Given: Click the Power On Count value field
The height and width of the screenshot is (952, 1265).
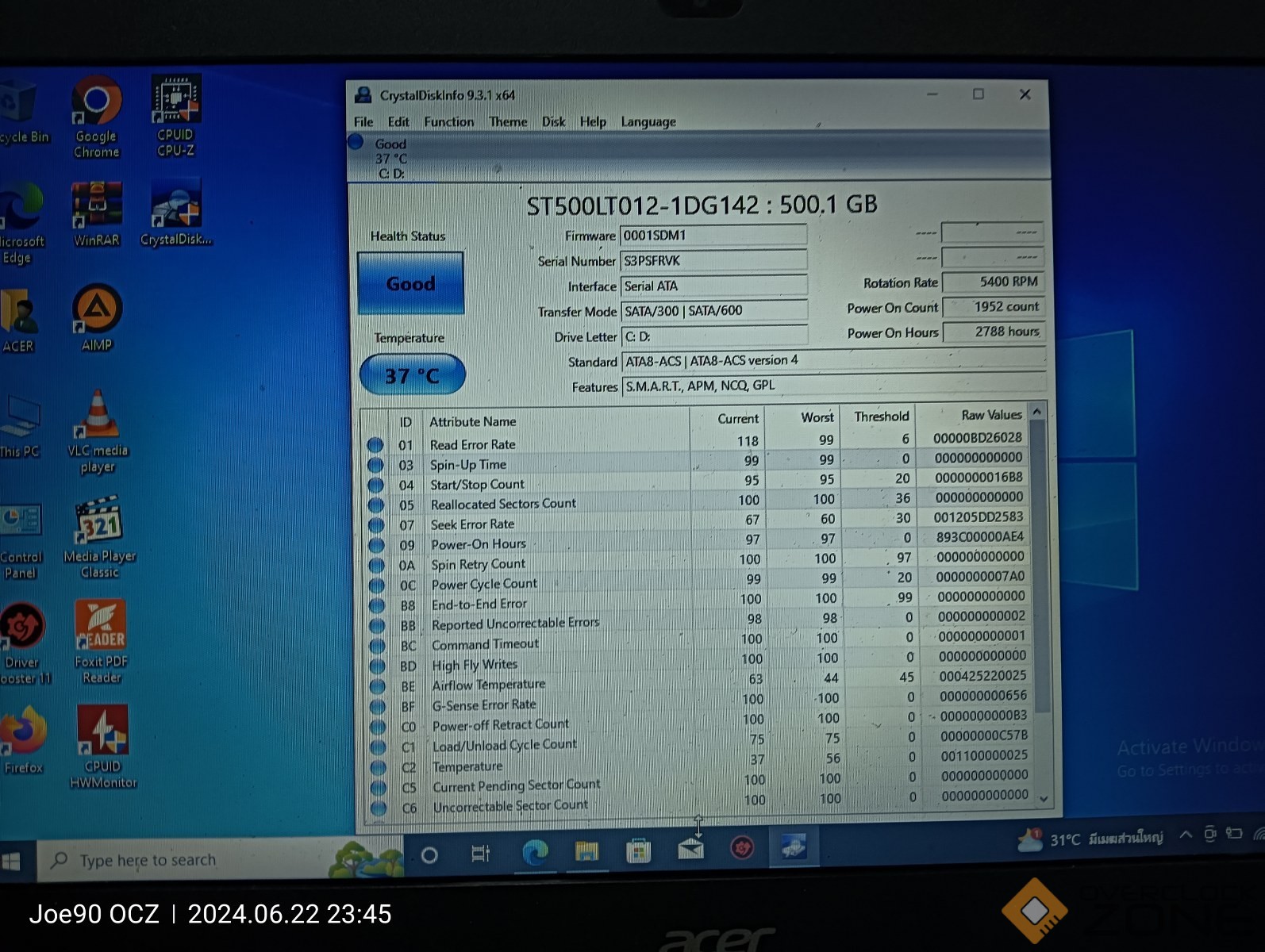Looking at the screenshot, I should pos(993,307).
